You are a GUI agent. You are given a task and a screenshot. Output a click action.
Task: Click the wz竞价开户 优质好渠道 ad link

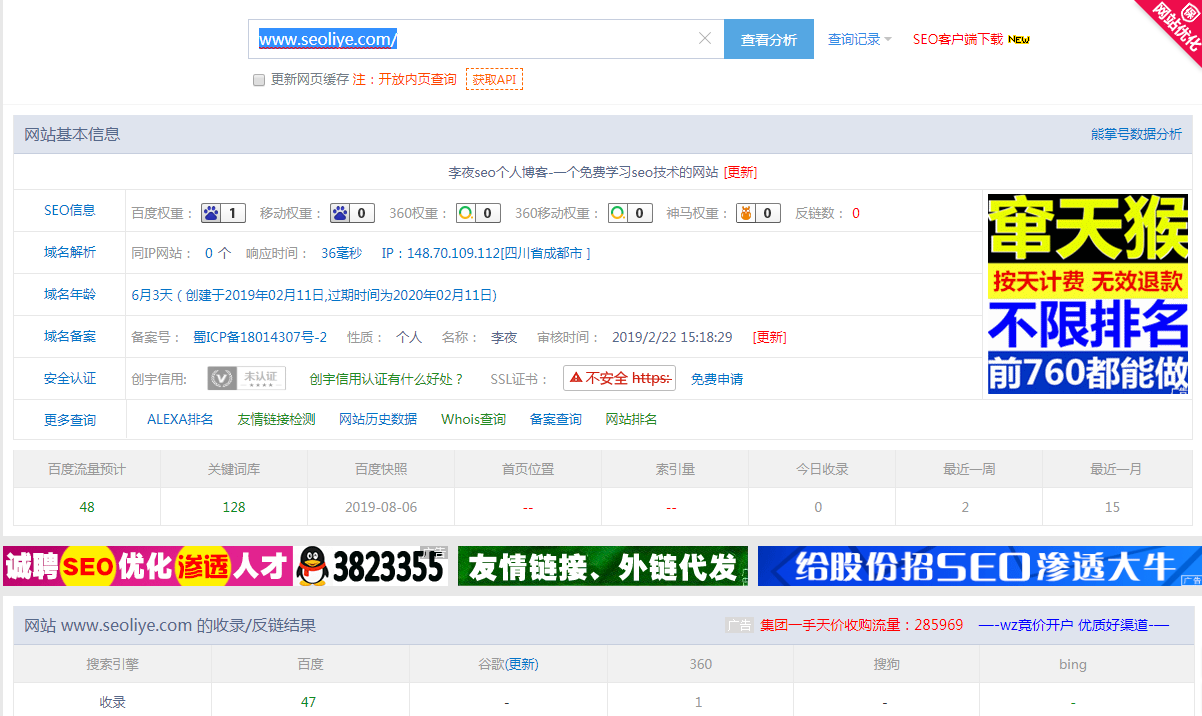point(1074,625)
